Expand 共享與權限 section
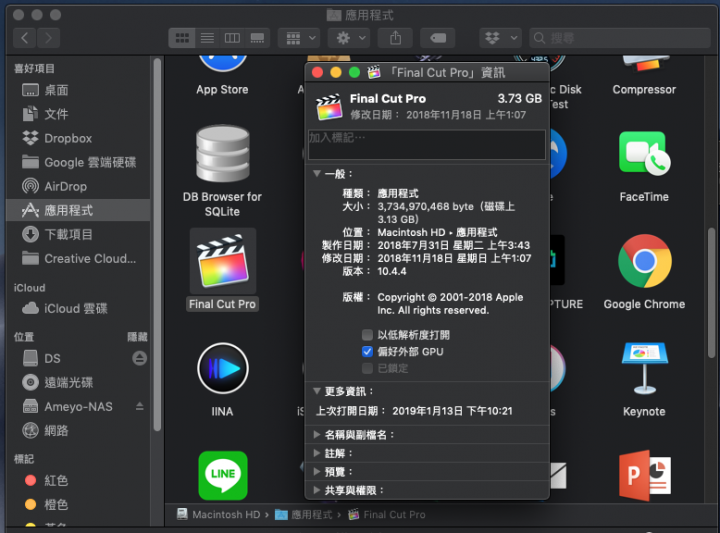 [316, 490]
